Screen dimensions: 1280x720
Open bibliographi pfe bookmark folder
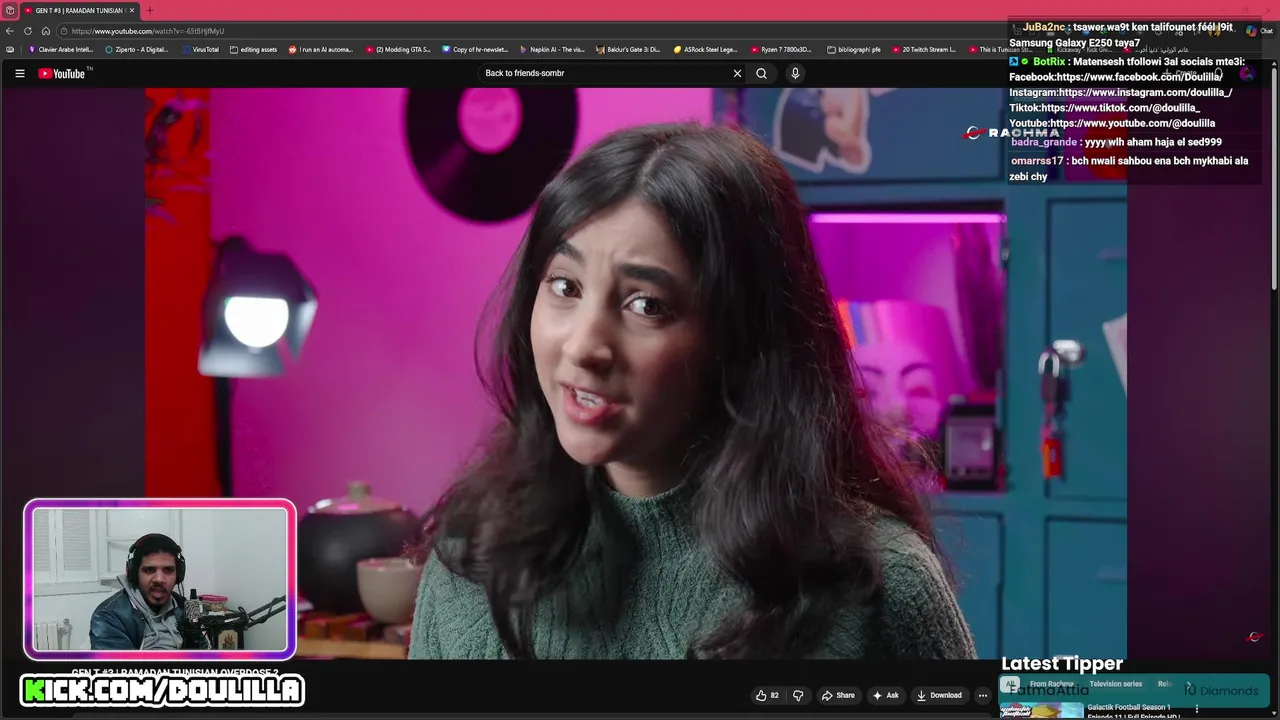tap(855, 49)
